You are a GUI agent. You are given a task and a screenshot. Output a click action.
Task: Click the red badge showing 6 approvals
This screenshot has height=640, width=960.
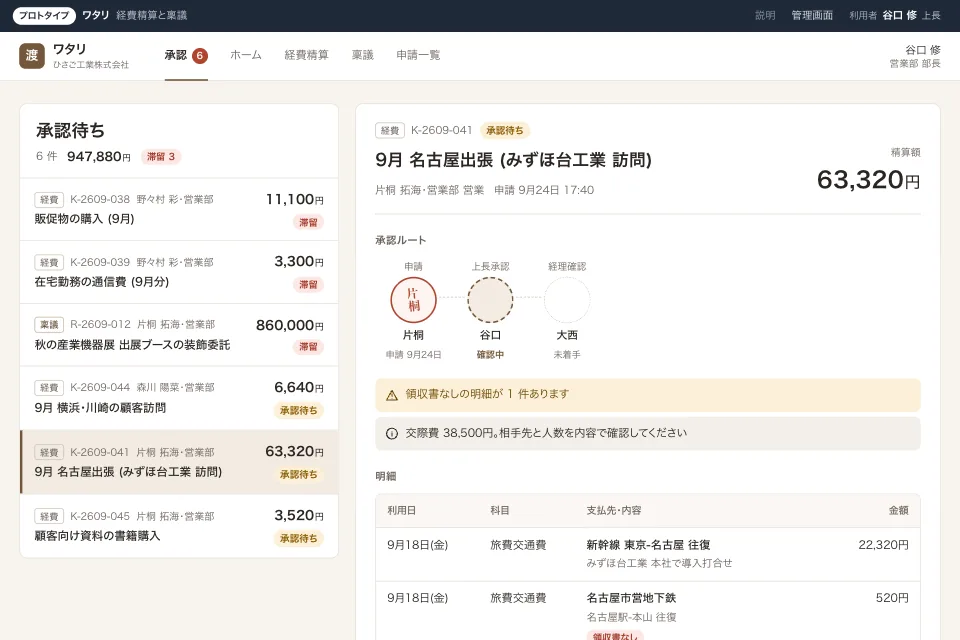200,56
